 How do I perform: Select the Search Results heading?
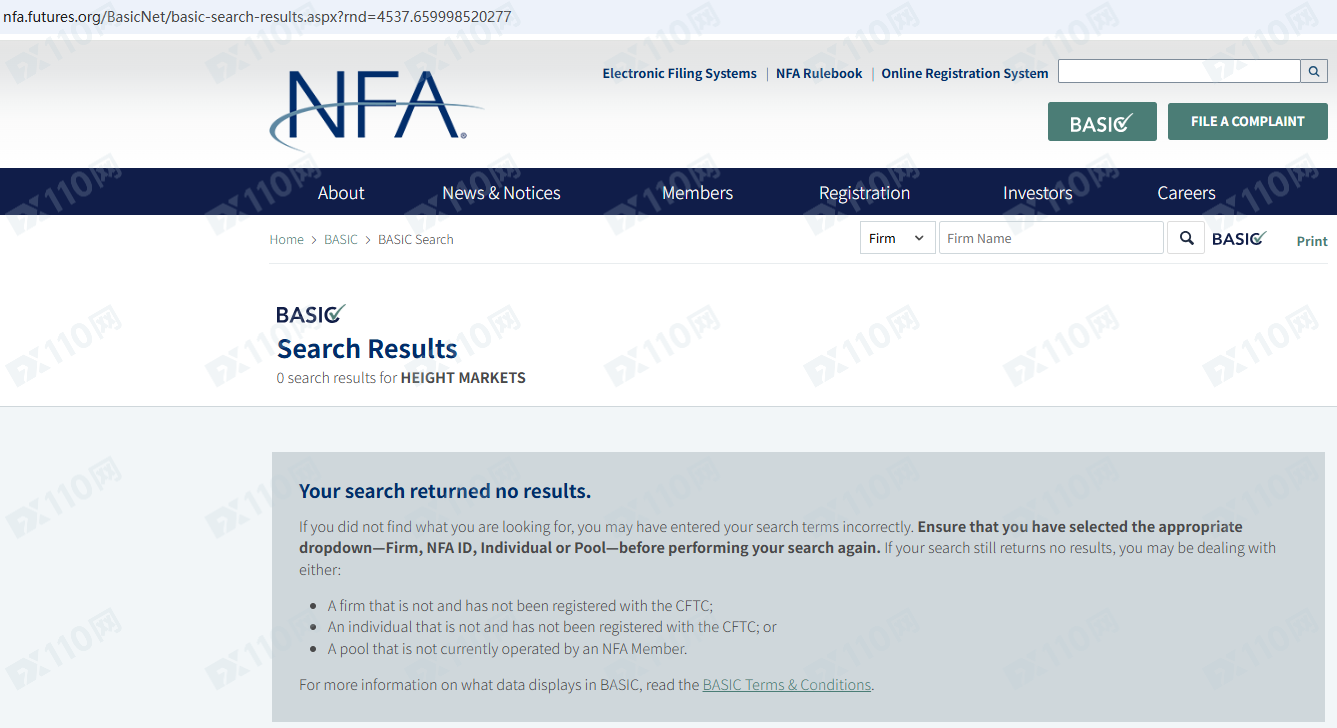367,348
